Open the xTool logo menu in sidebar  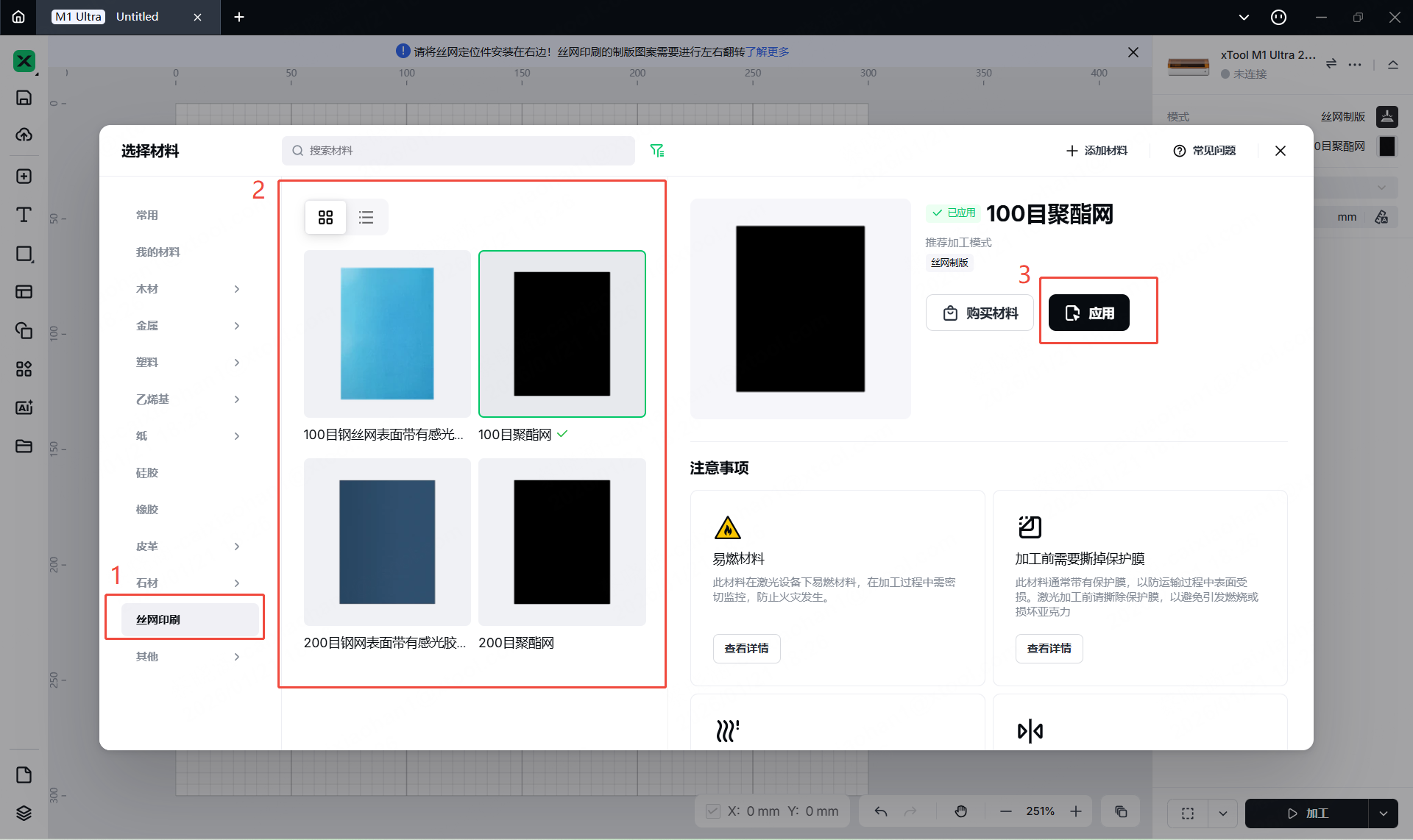click(24, 61)
